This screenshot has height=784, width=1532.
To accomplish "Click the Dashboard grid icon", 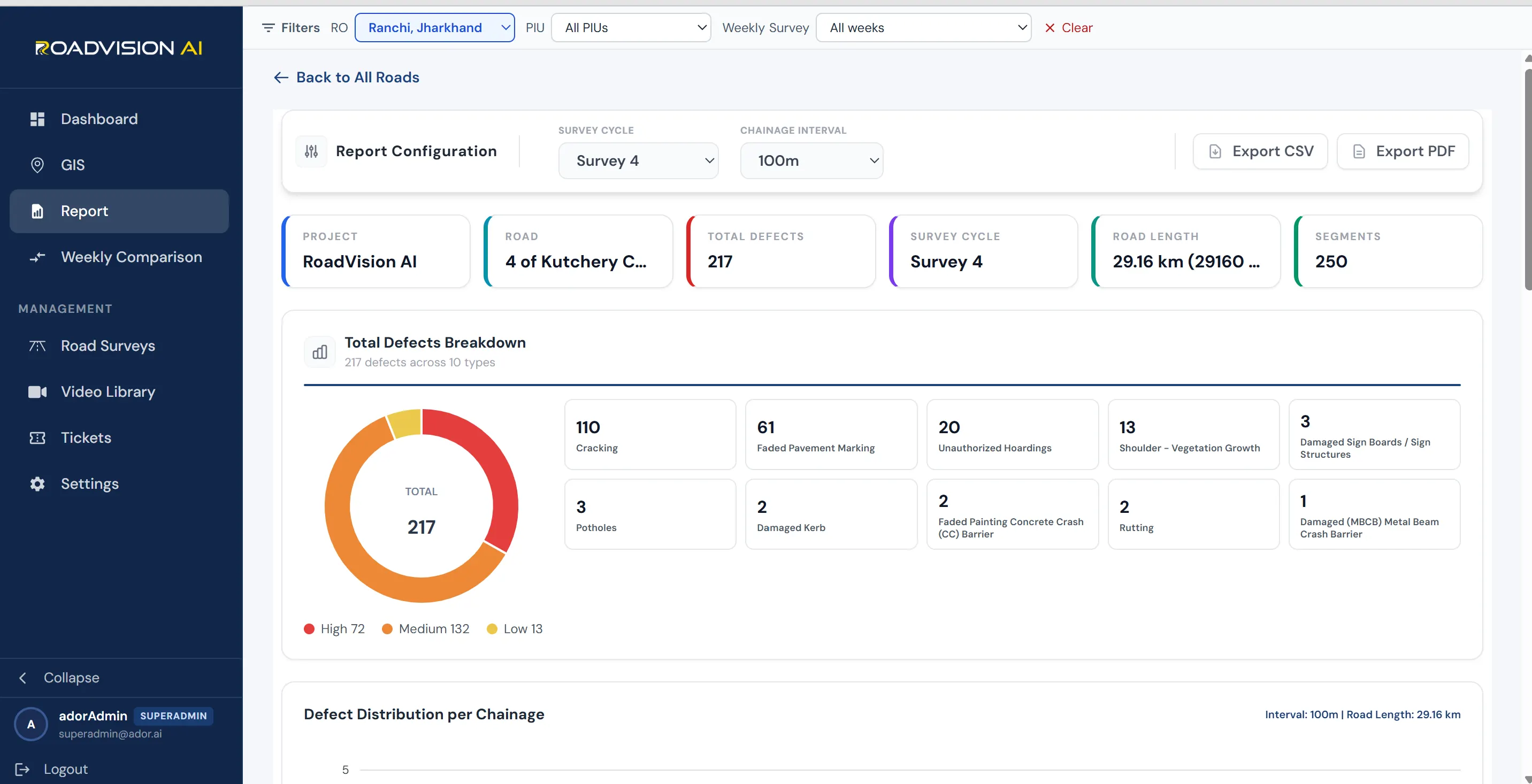I will pos(37,119).
